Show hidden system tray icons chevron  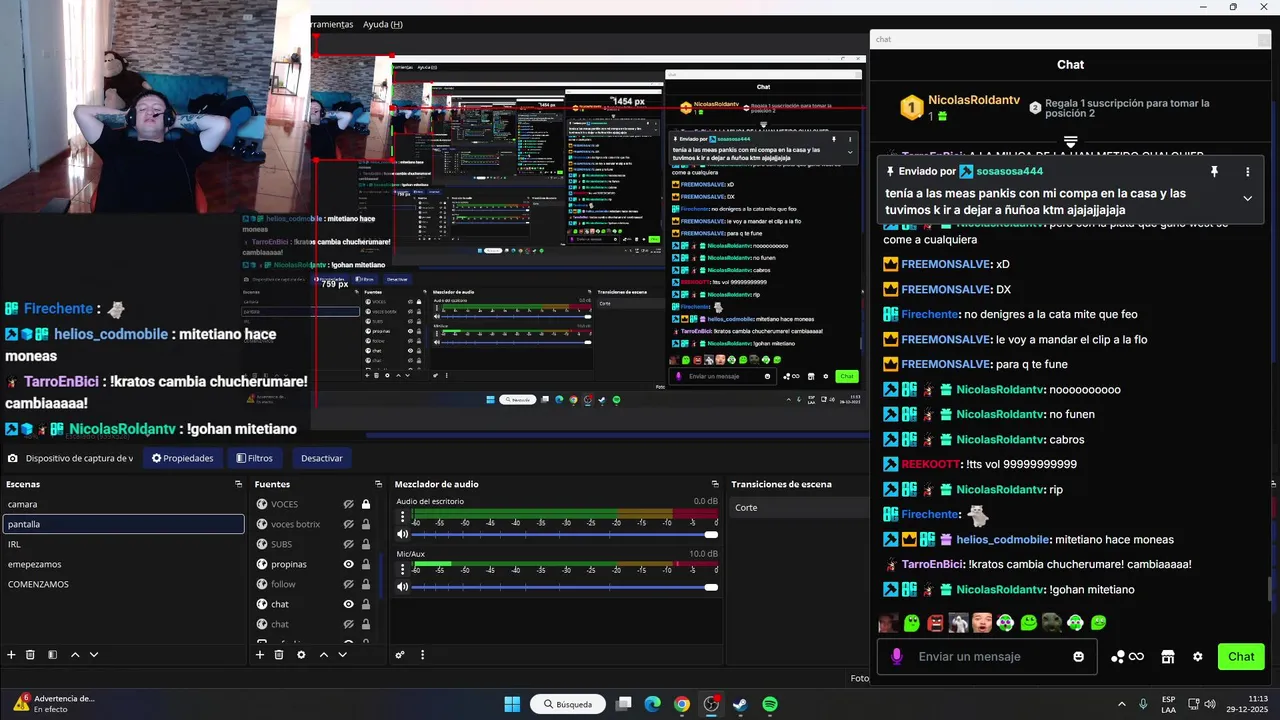tap(1121, 704)
